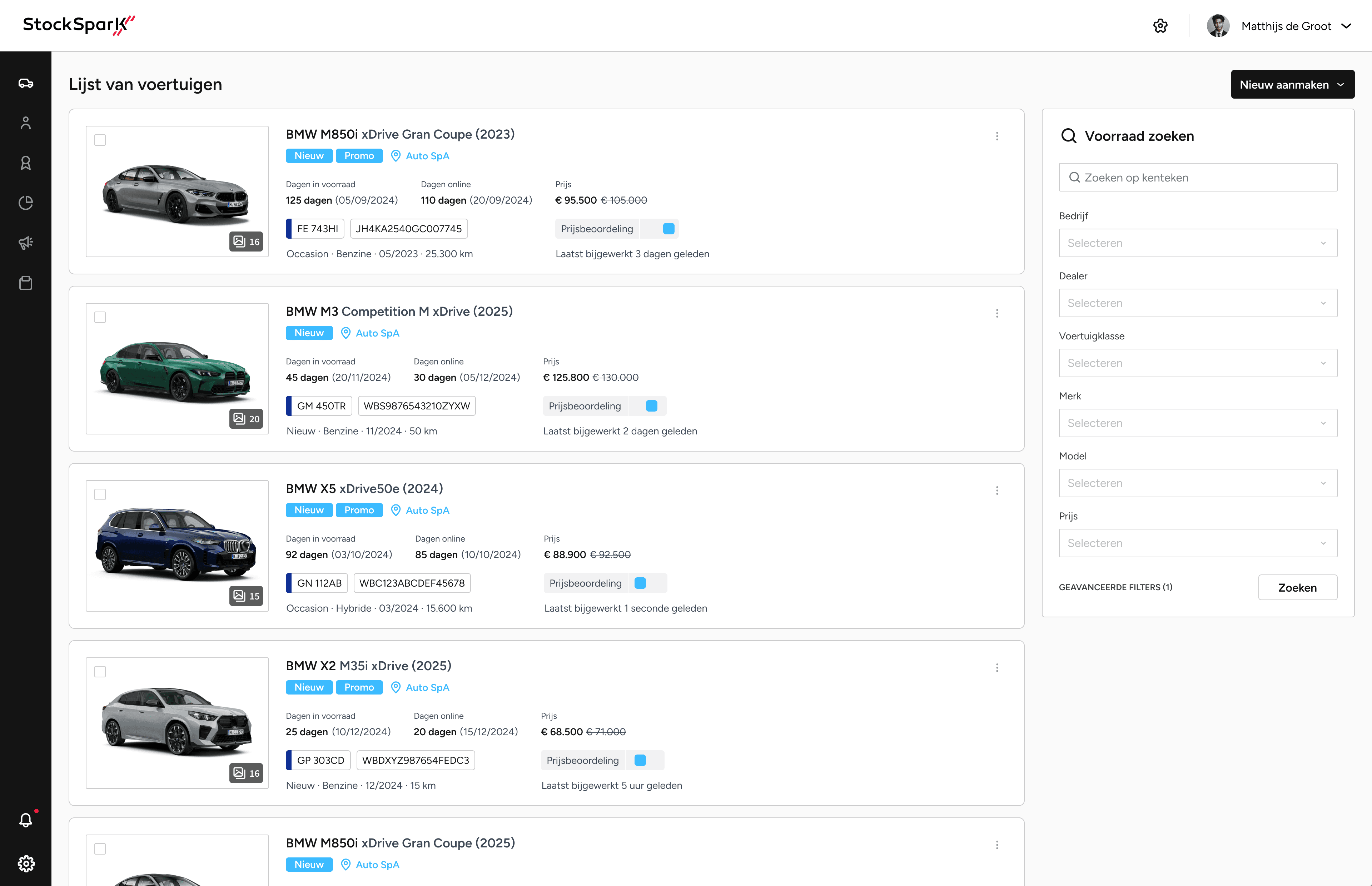Open the top header settings gear
The height and width of the screenshot is (886, 1372).
(1160, 26)
